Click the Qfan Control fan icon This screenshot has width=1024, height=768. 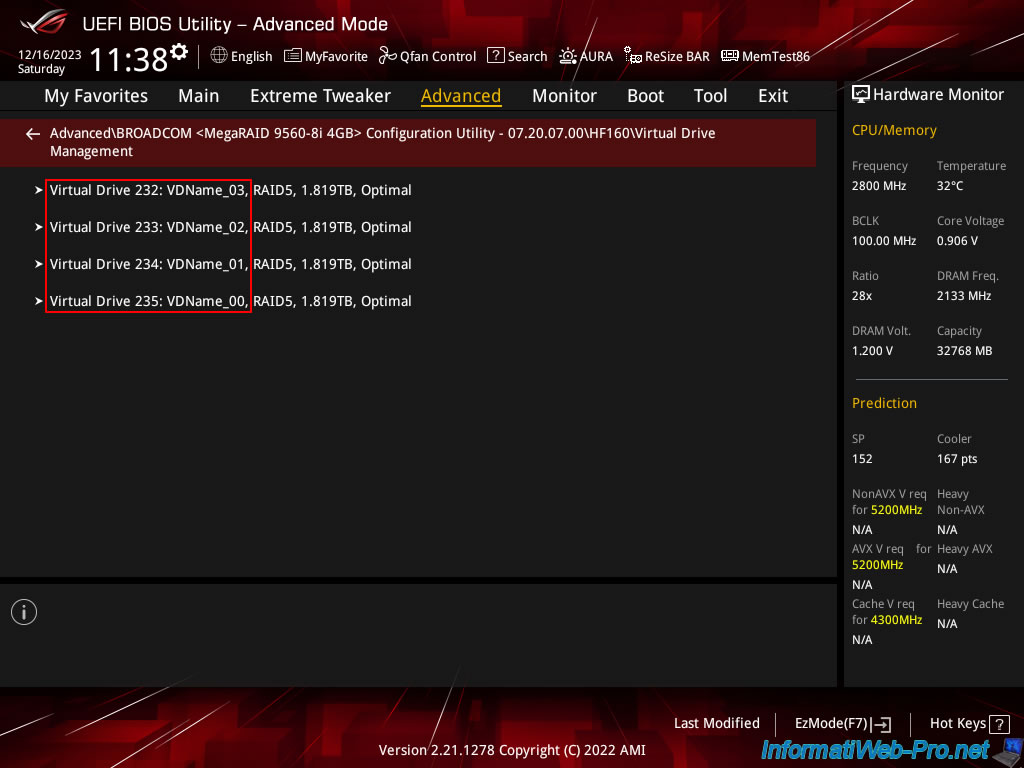coord(388,56)
